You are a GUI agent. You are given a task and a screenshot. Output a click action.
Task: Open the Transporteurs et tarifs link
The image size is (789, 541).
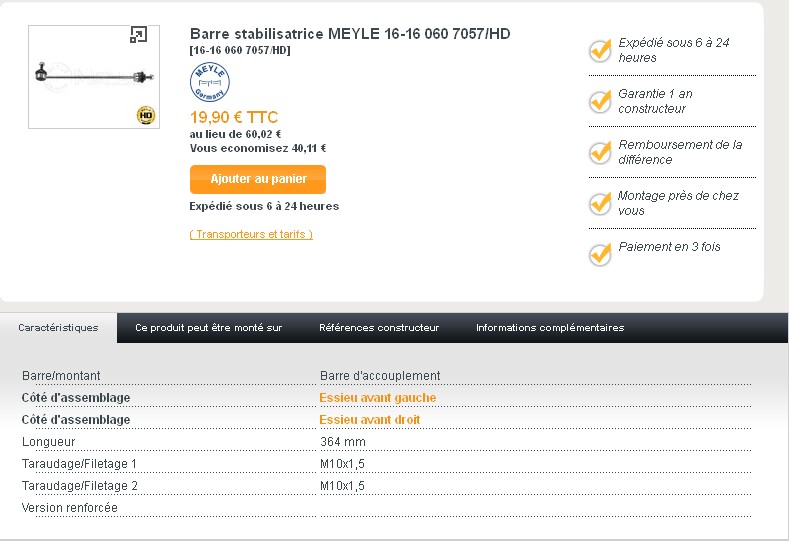pos(251,234)
